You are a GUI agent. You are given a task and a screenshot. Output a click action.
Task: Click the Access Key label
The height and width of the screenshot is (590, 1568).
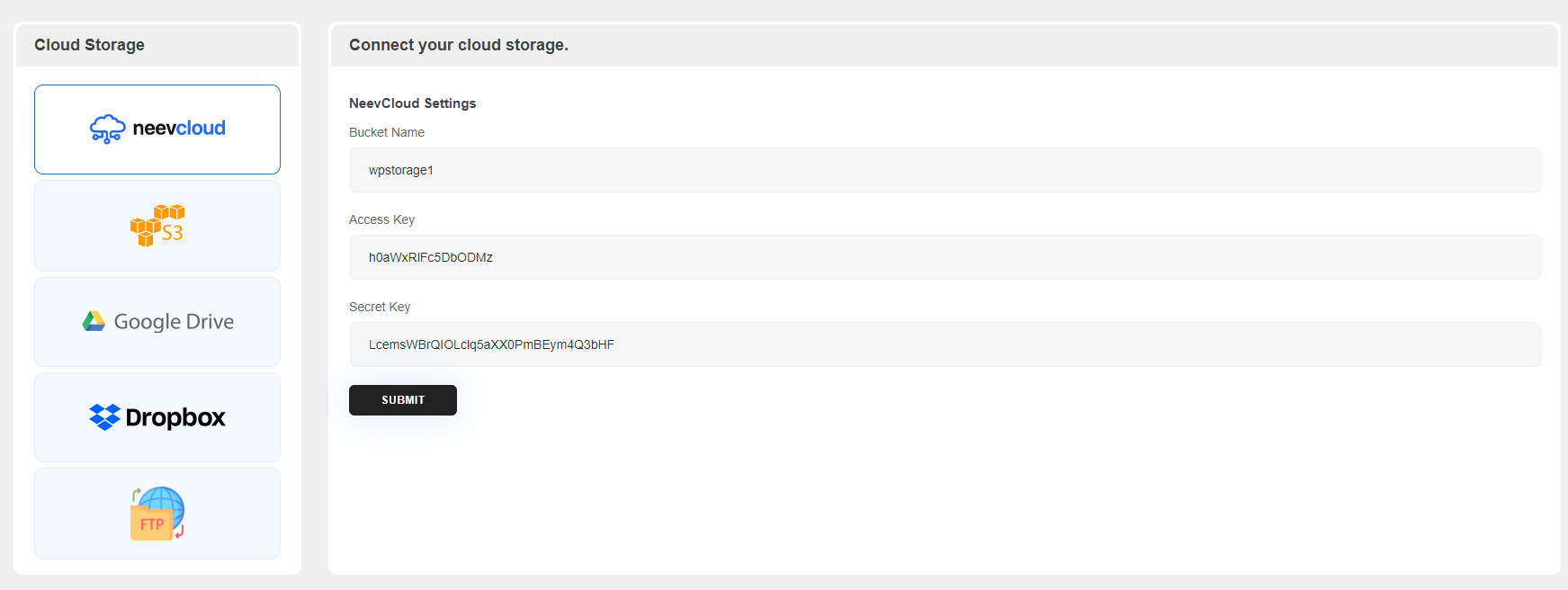point(381,219)
